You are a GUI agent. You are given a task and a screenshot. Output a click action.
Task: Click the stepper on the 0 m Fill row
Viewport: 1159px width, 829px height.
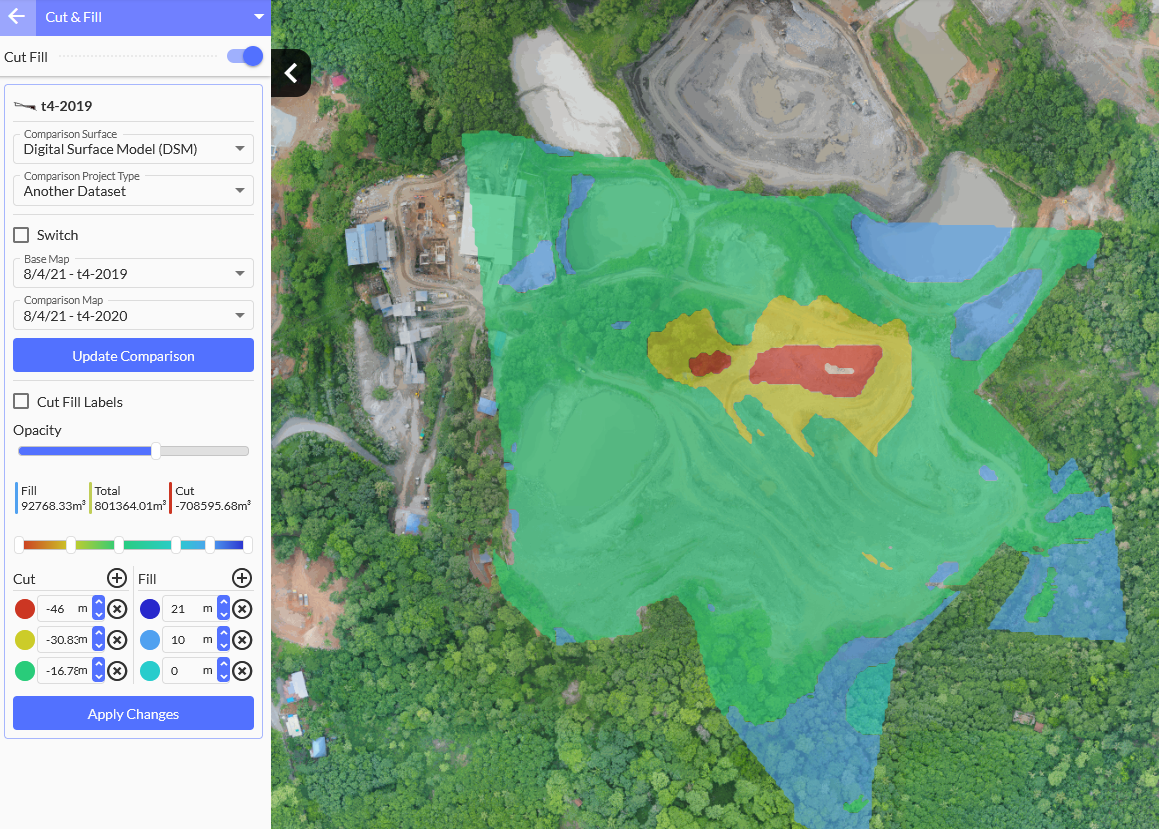223,671
